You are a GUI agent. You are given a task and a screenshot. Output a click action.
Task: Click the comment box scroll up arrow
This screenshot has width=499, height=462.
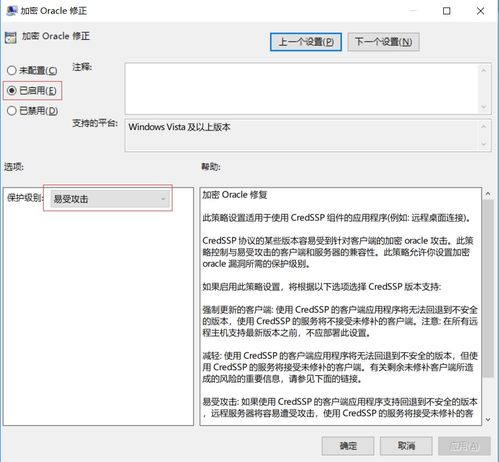point(484,70)
